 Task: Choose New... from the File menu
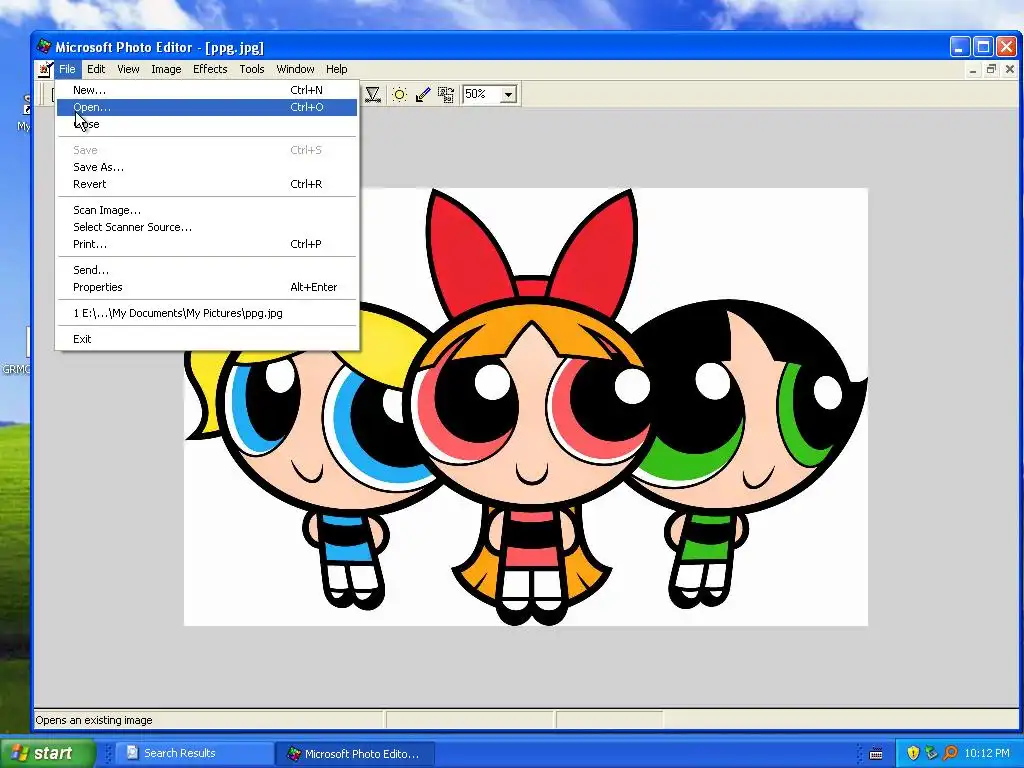coord(207,90)
